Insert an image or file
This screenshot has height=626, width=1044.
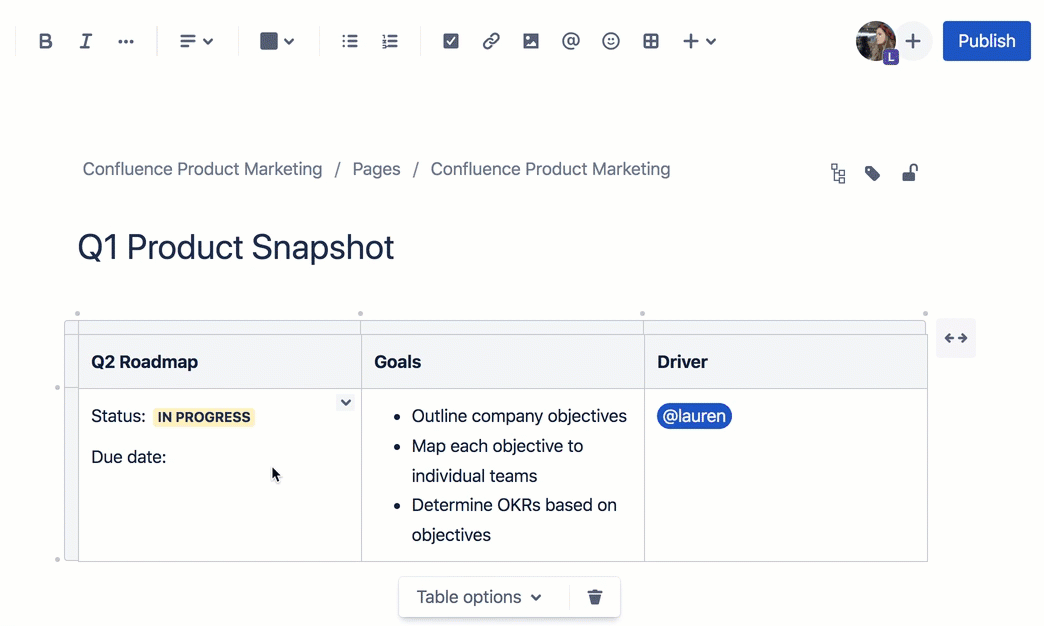coord(531,41)
